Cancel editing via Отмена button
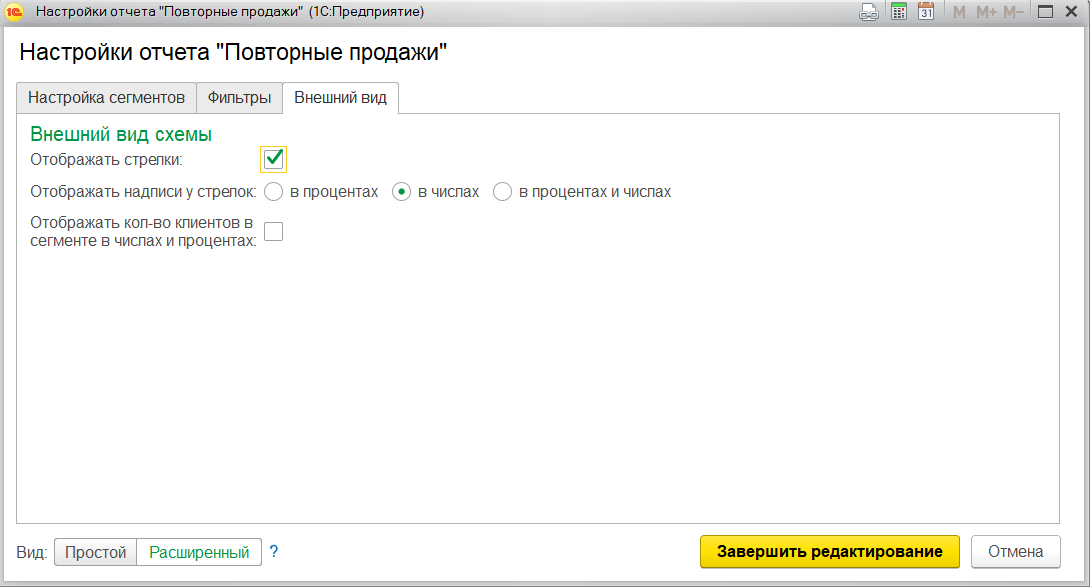Viewport: 1090px width, 588px height. point(1016,551)
